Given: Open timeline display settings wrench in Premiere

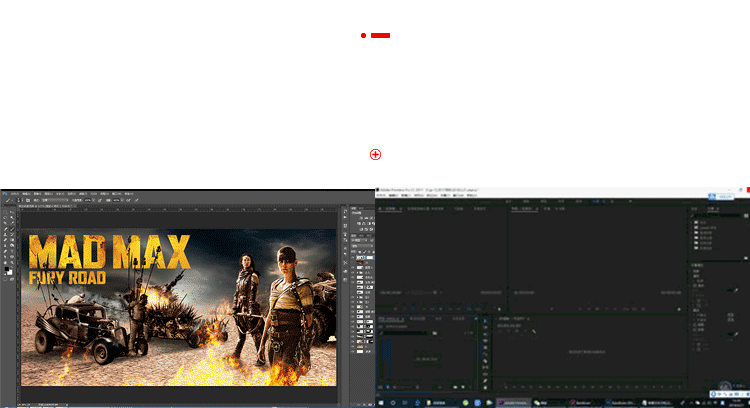Looking at the screenshot, I should coord(534,331).
